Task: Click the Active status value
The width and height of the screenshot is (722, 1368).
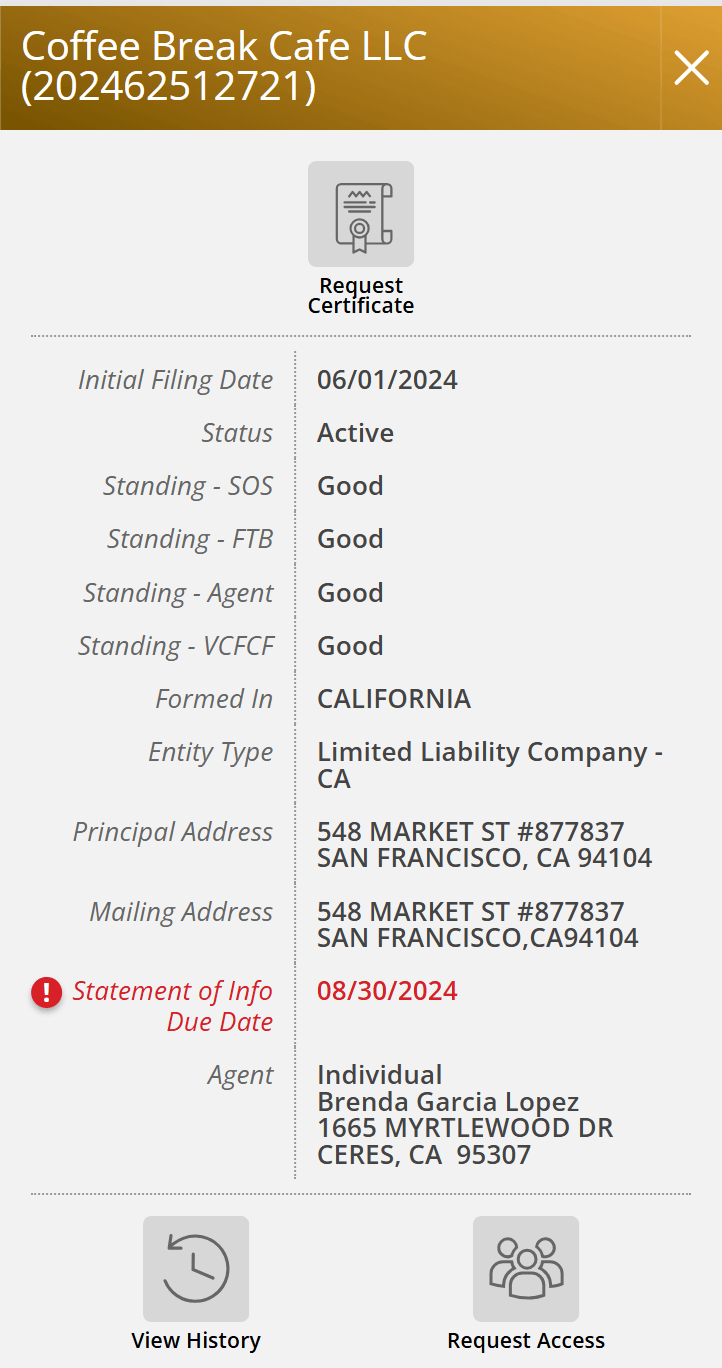Action: [x=355, y=433]
